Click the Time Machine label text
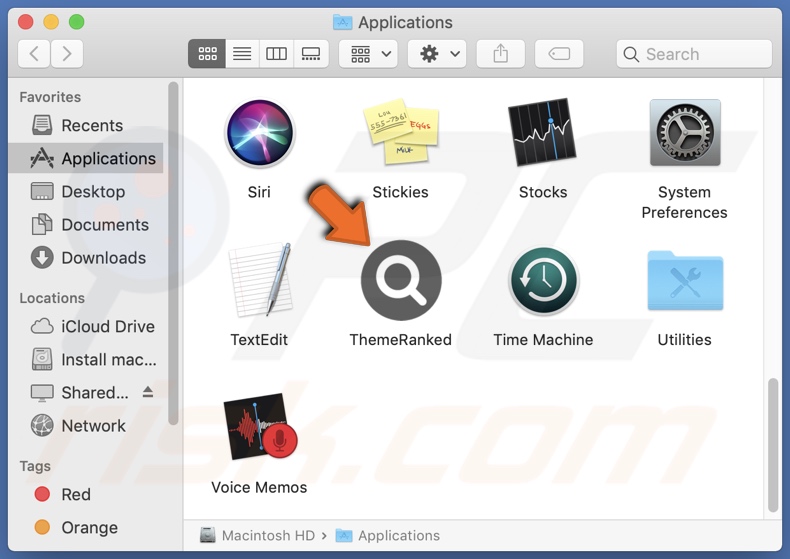Viewport: 790px width, 559px height. [x=543, y=339]
